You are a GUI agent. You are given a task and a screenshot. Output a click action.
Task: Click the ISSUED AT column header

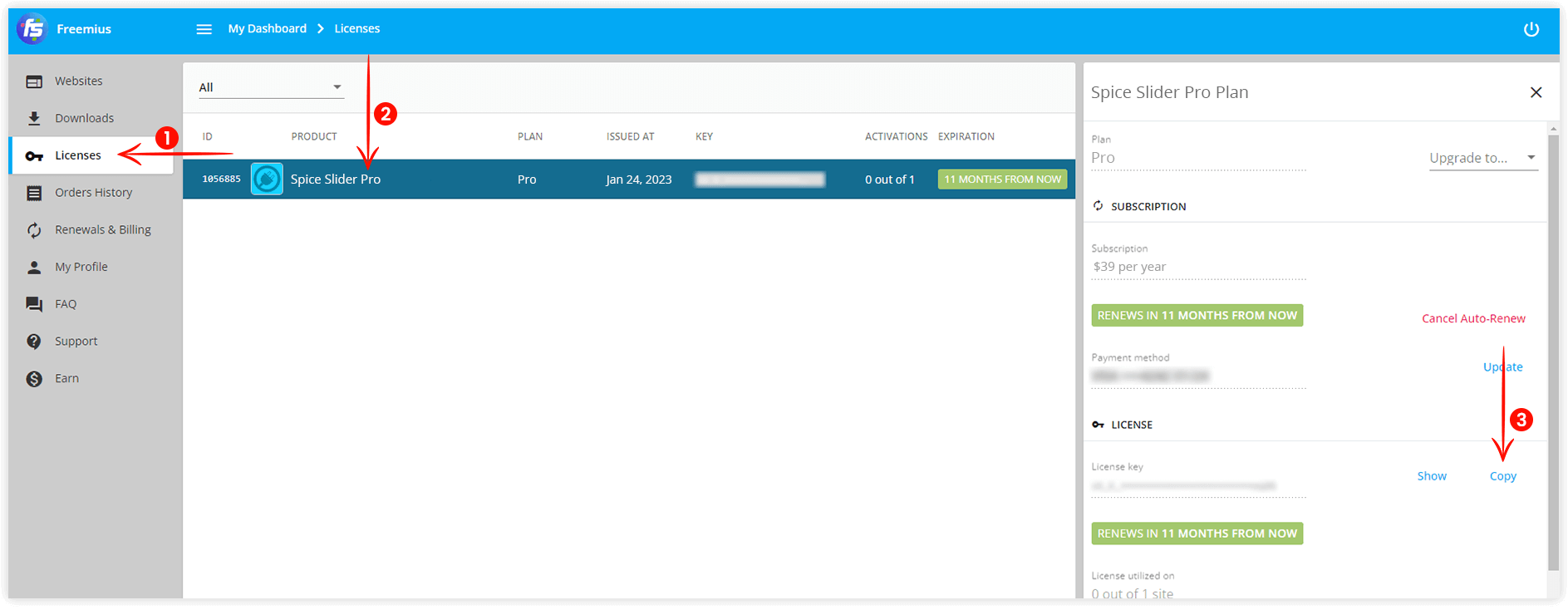(631, 136)
